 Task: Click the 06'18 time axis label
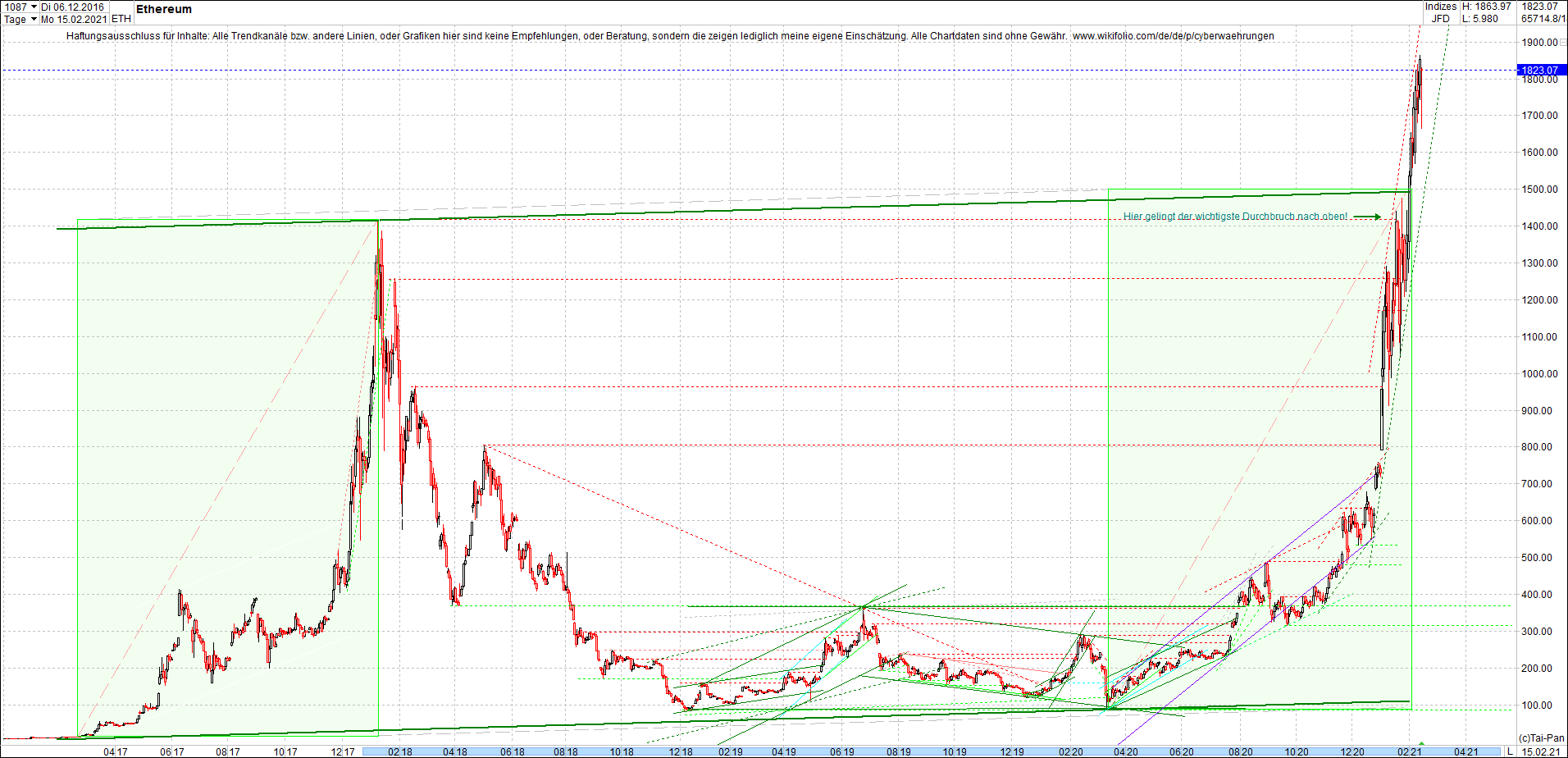[x=512, y=751]
